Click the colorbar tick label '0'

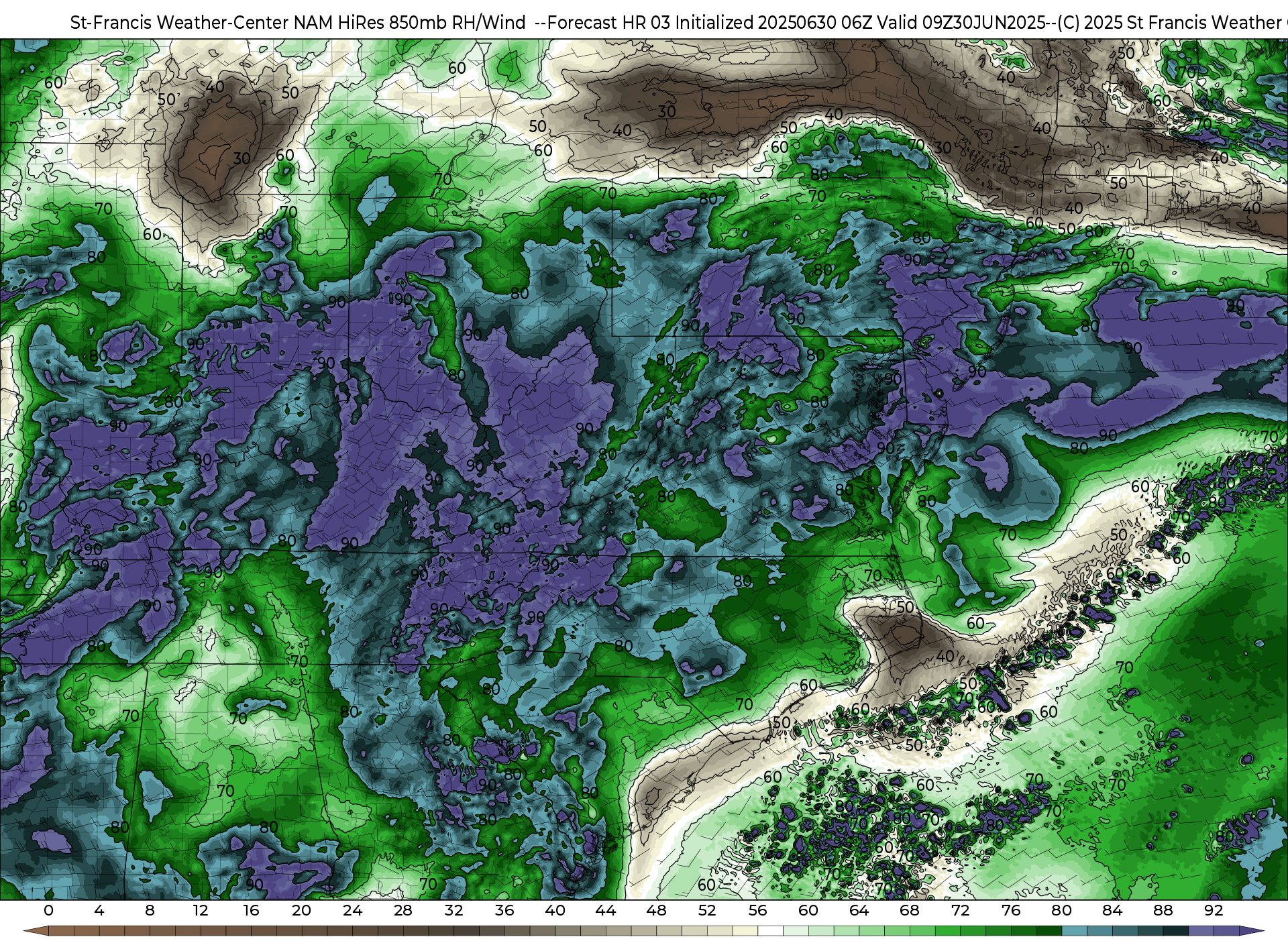[x=48, y=911]
